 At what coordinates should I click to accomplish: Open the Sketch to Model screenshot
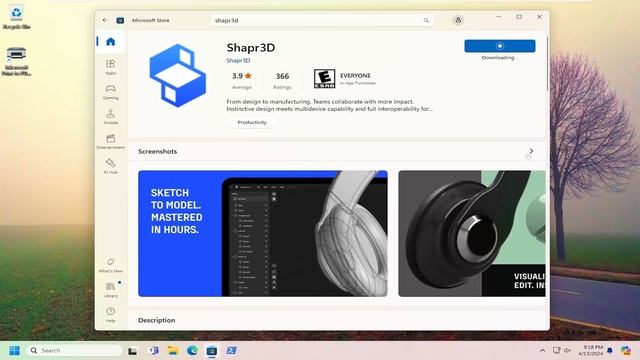(x=263, y=233)
